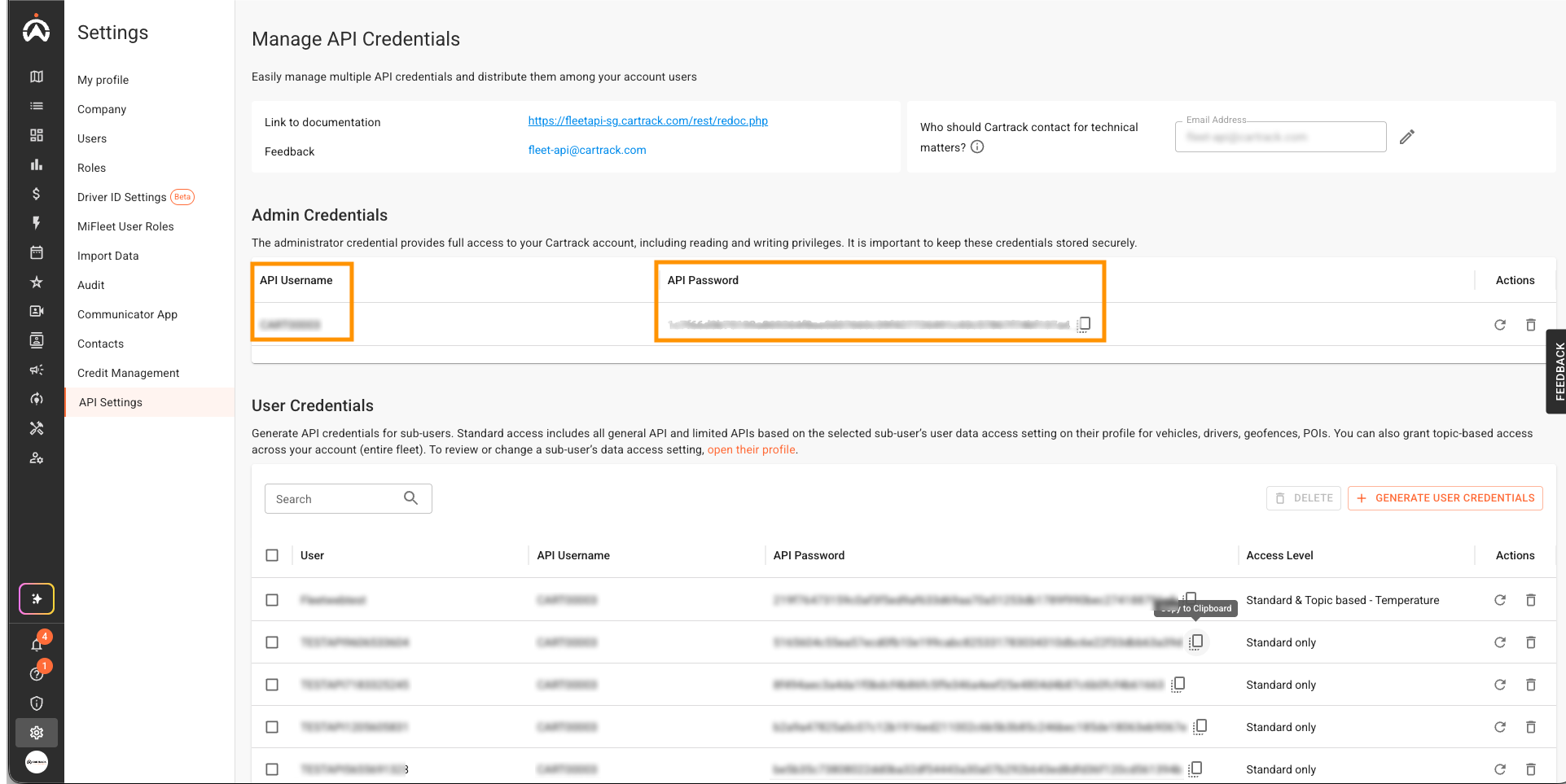Image resolution: width=1566 pixels, height=784 pixels.
Task: Regenerate the Admin credential using refresh icon
Action: (1501, 324)
